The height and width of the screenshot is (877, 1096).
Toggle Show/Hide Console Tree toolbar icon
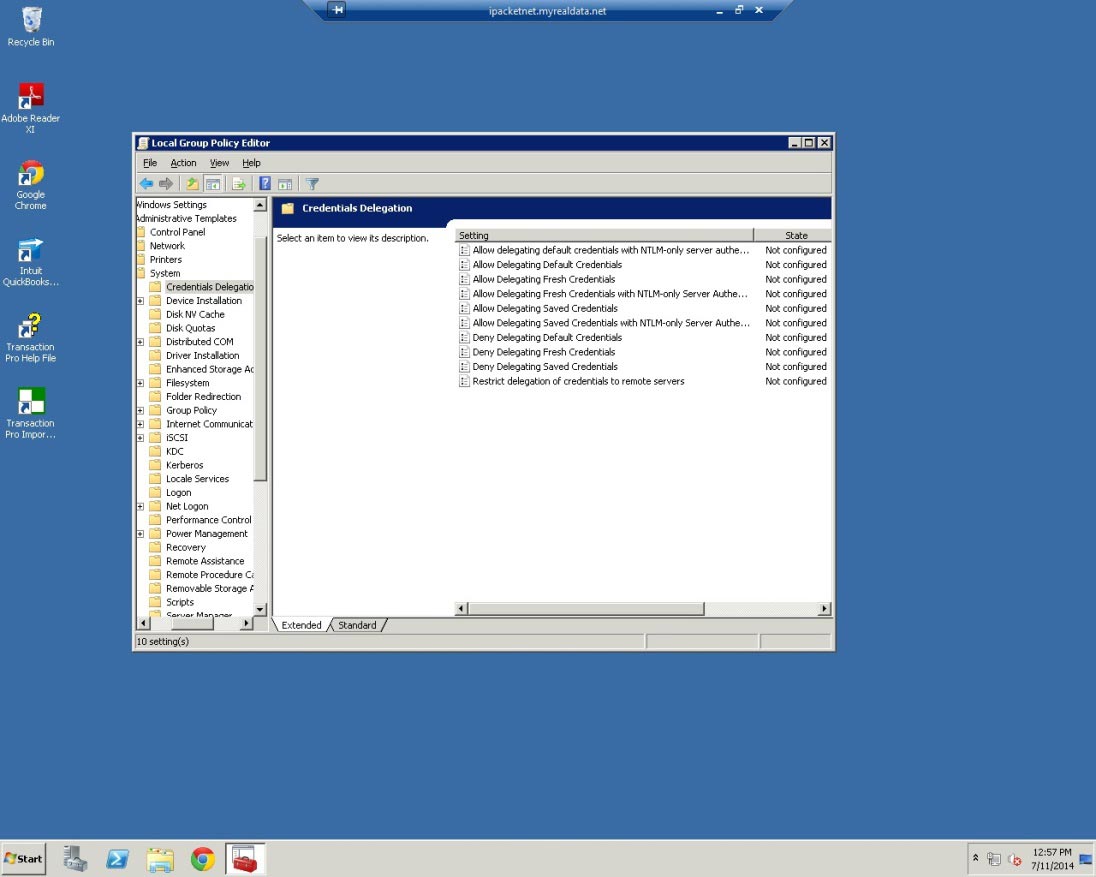click(213, 184)
